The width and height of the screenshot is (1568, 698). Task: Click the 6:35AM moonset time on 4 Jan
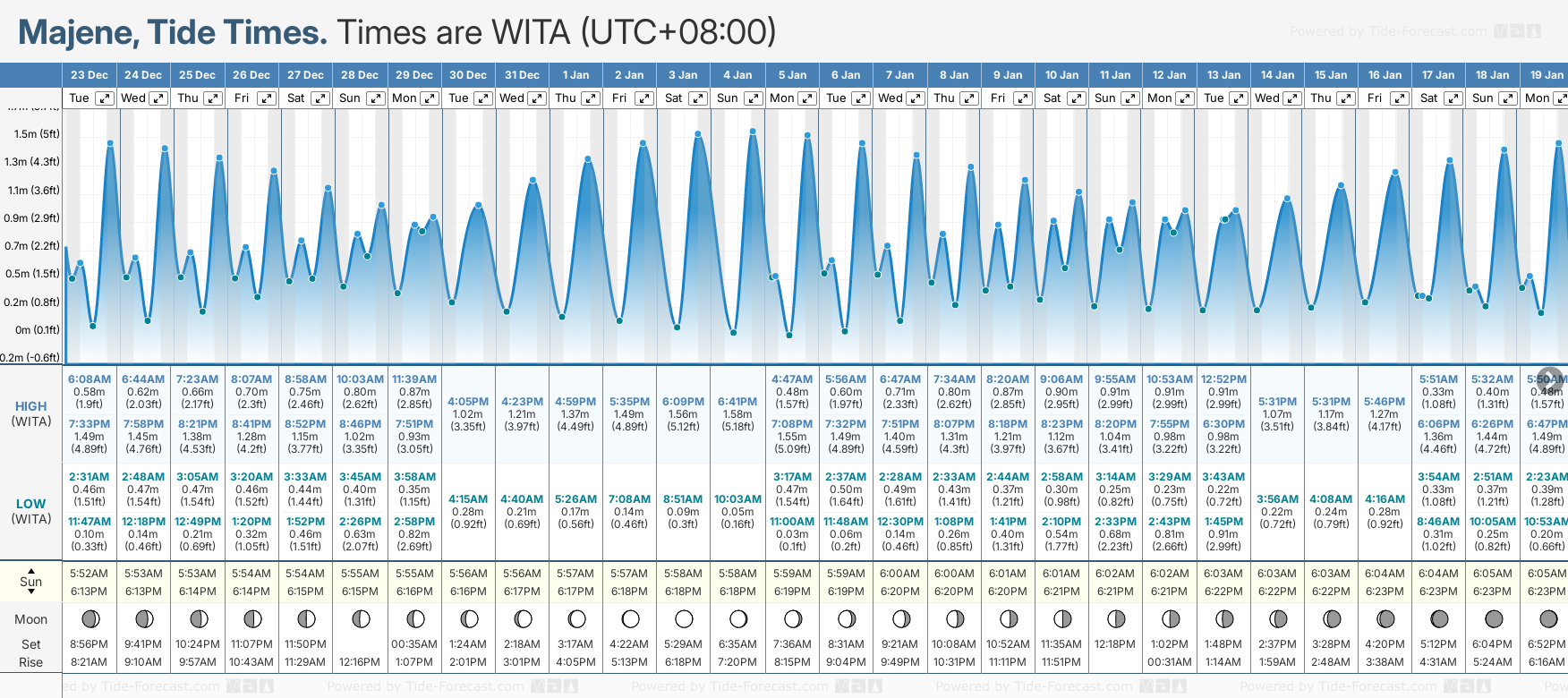pos(737,644)
